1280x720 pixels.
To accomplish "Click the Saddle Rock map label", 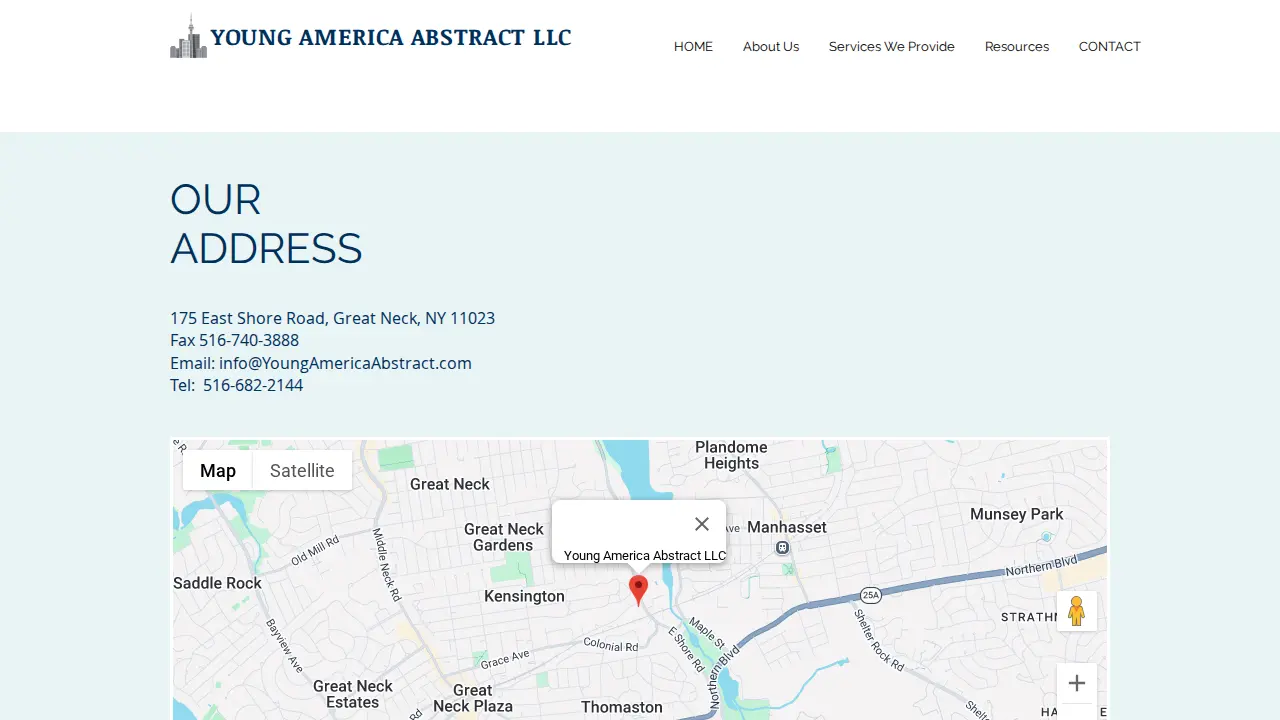I will pos(217,583).
